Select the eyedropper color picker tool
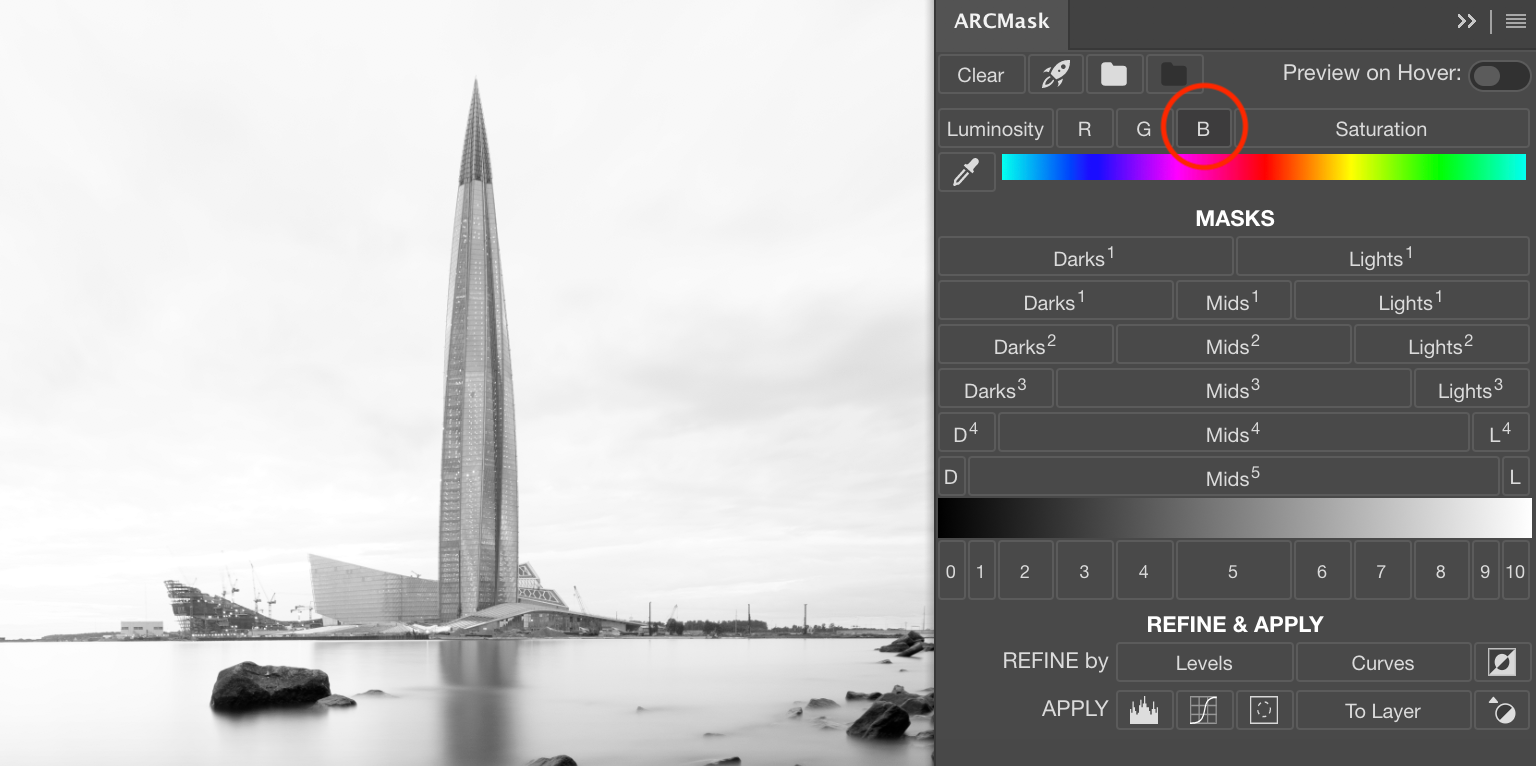Image resolution: width=1536 pixels, height=766 pixels. pos(966,172)
